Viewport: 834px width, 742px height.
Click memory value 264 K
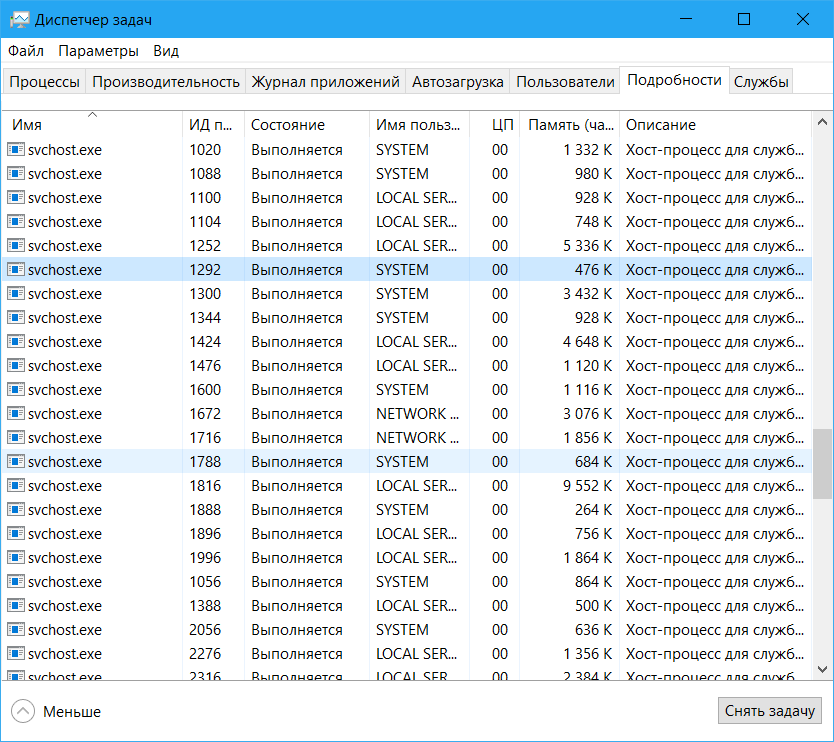coord(593,510)
